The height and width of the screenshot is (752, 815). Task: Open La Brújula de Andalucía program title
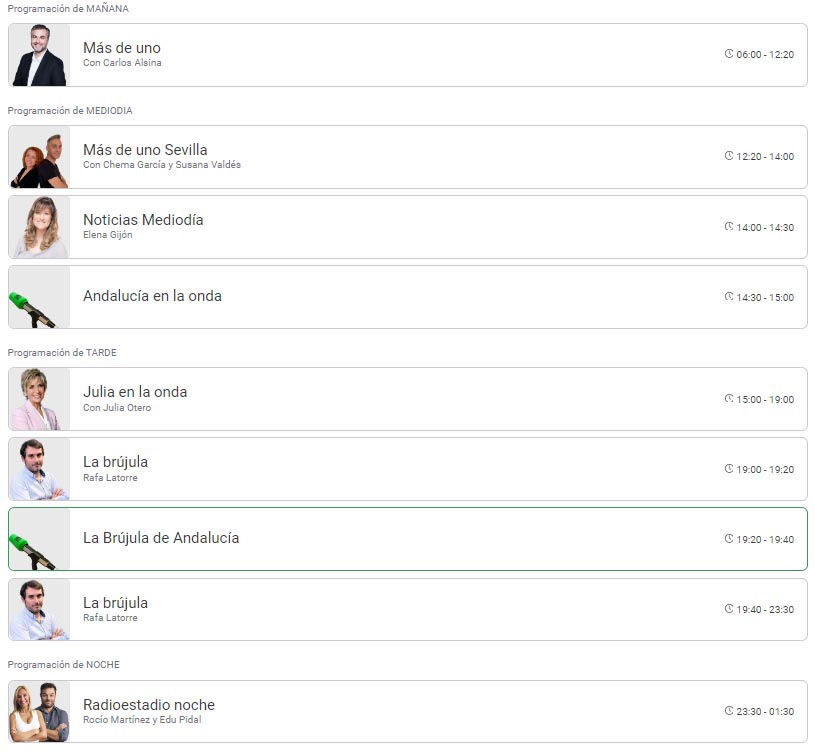point(161,538)
